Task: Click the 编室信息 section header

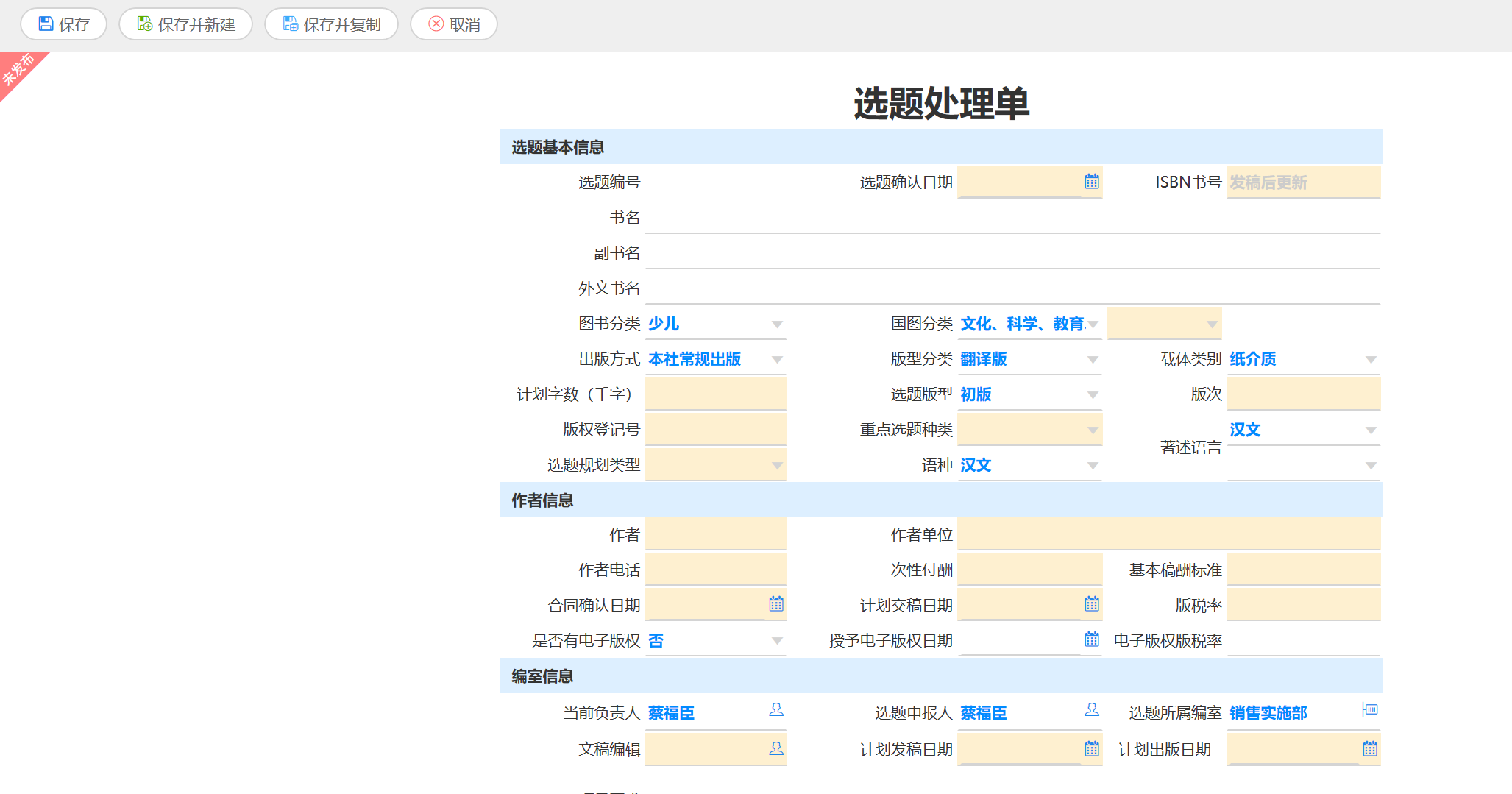Action: 941,676
